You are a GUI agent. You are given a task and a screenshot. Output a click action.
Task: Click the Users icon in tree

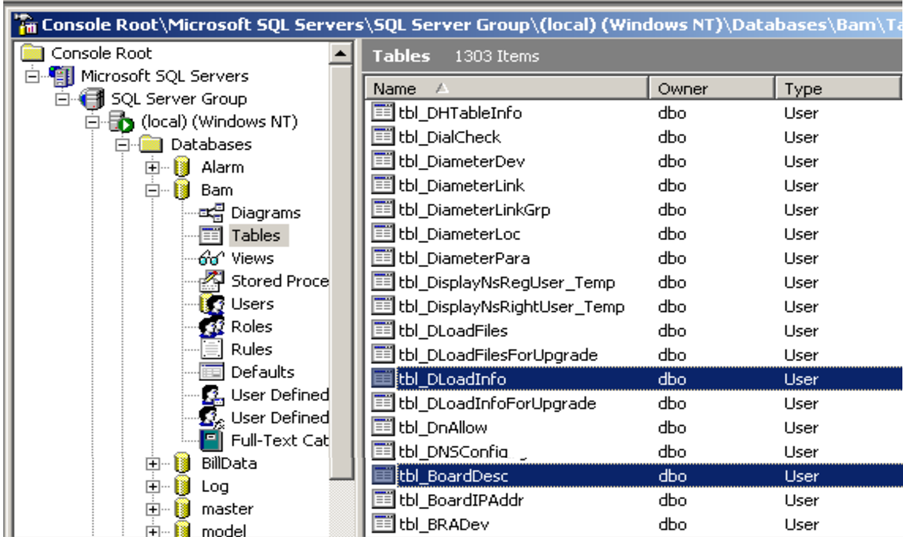coord(212,304)
